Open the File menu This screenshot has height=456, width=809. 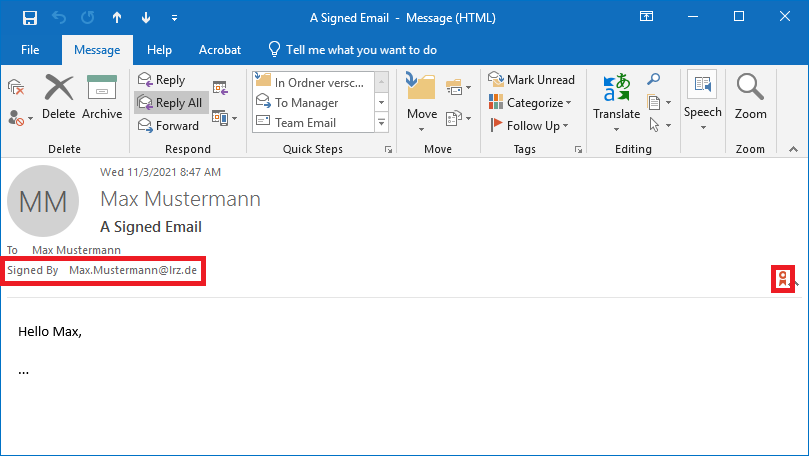(30, 50)
